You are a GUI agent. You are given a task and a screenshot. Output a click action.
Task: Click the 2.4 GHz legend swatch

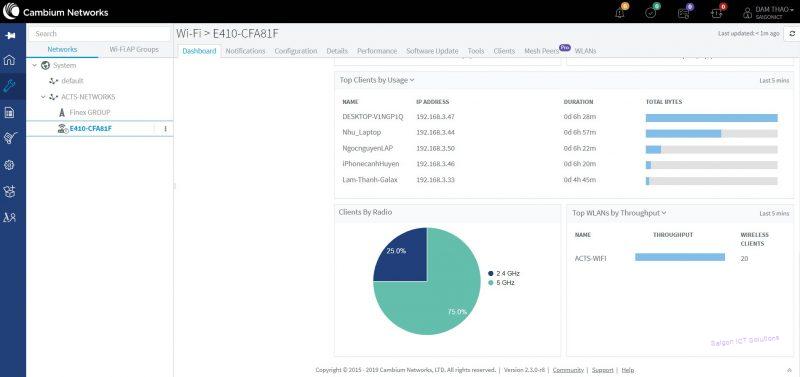[491, 273]
